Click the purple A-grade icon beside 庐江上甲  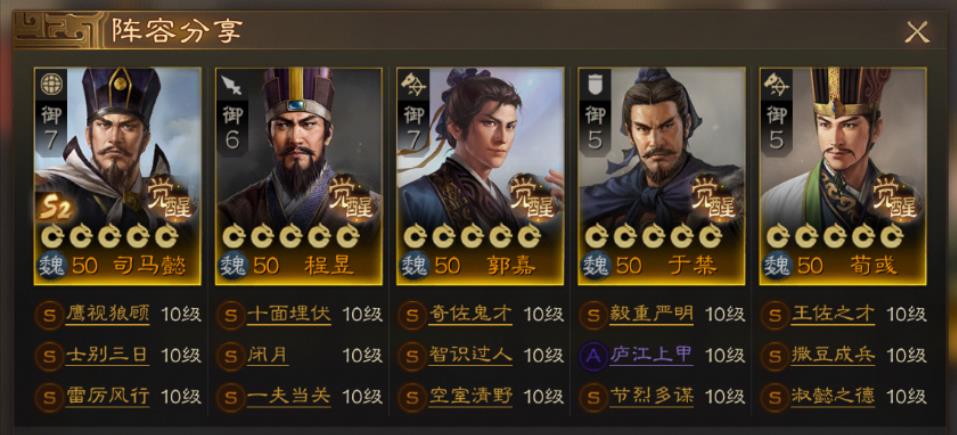(592, 356)
